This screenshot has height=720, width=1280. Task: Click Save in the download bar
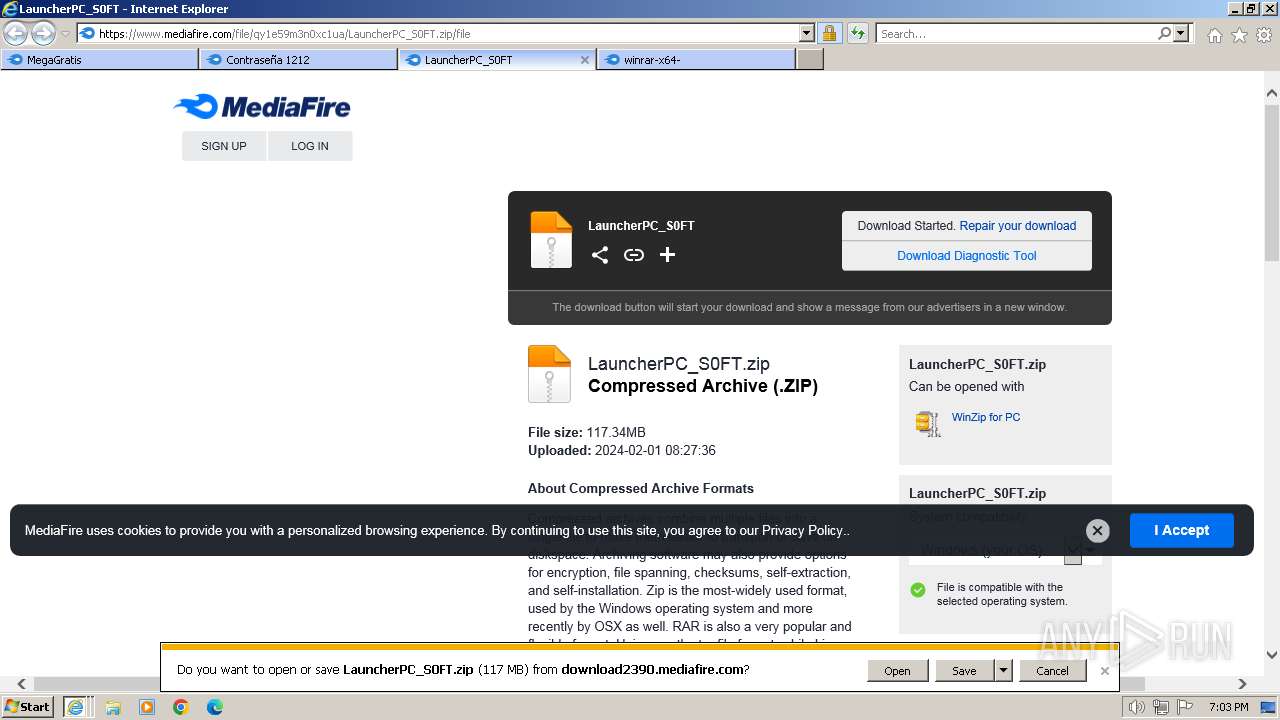(x=964, y=671)
